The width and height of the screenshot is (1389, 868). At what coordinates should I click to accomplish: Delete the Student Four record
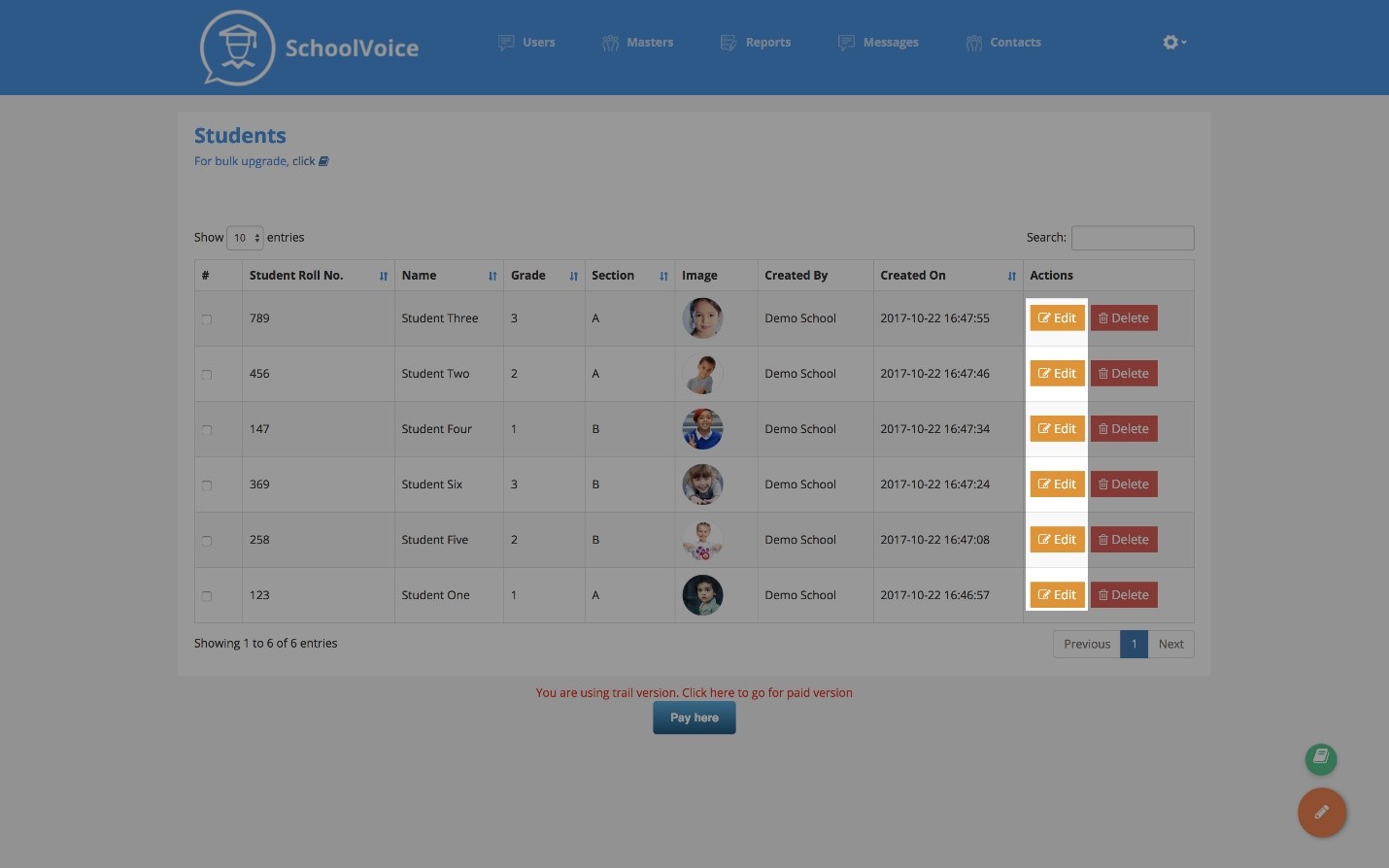coord(1124,429)
